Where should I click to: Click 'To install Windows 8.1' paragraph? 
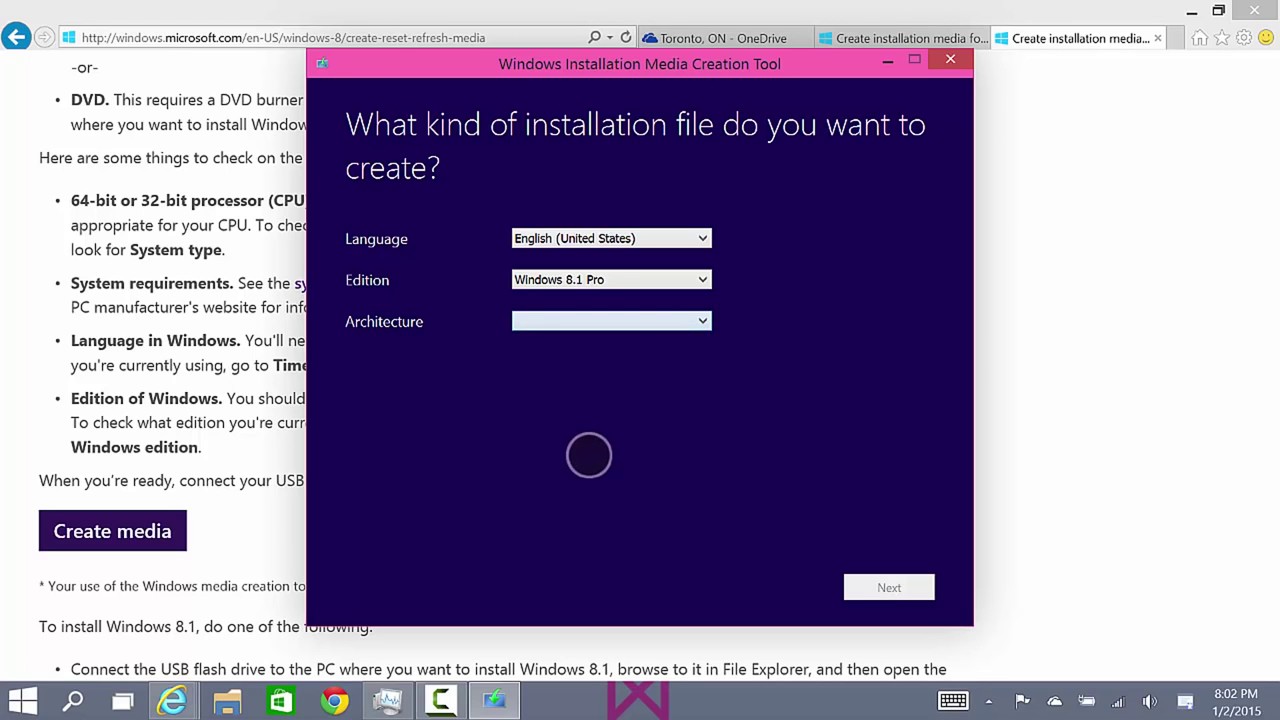pyautogui.click(x=205, y=627)
